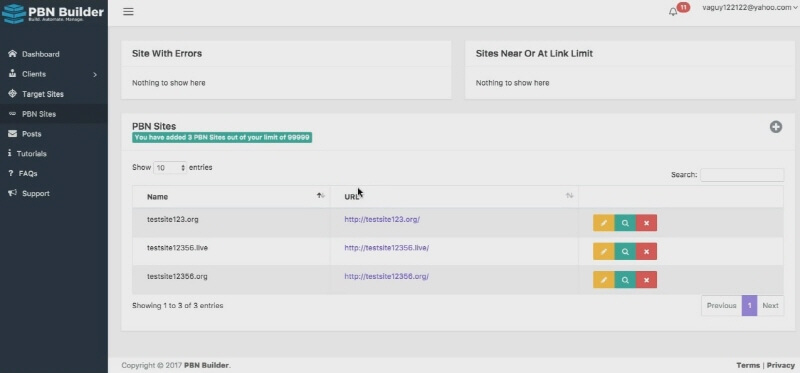Edit testsite12356.org using the pencil icon

point(604,280)
